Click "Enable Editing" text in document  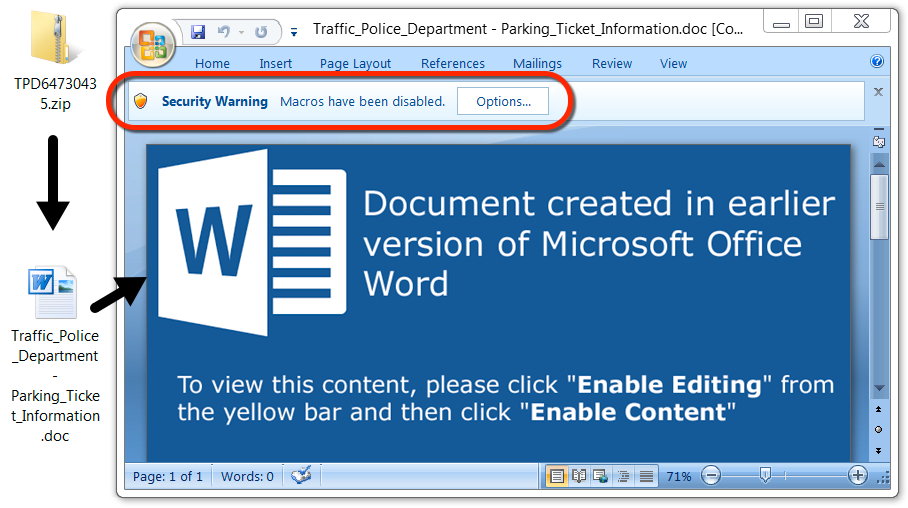click(x=669, y=385)
